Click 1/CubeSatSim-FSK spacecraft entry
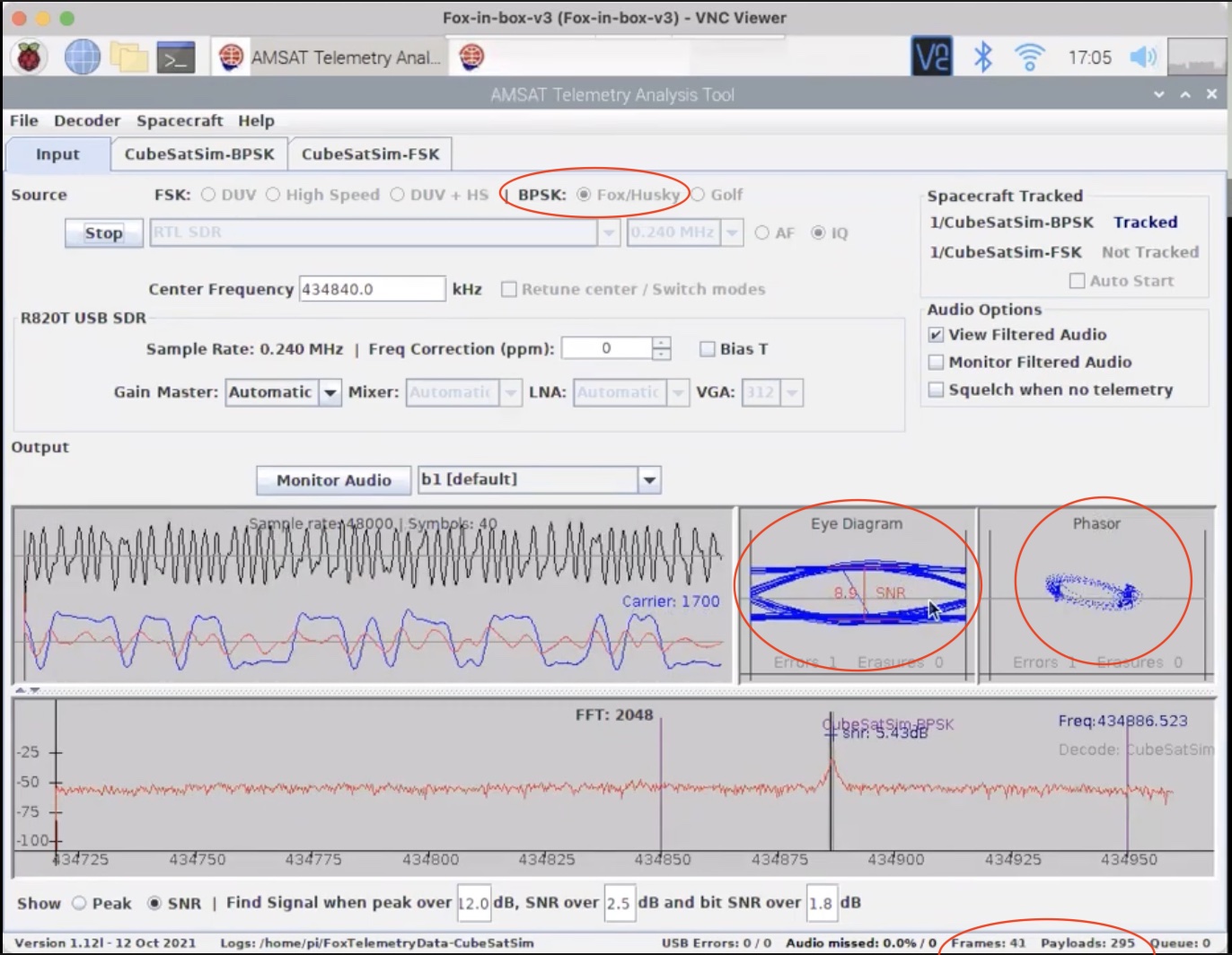This screenshot has height=955, width=1232. pyautogui.click(x=1006, y=252)
